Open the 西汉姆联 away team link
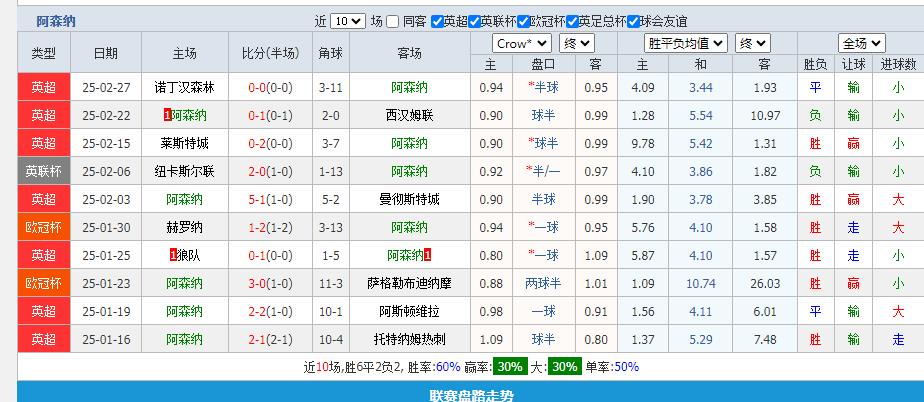The width and height of the screenshot is (924, 402). [x=410, y=116]
